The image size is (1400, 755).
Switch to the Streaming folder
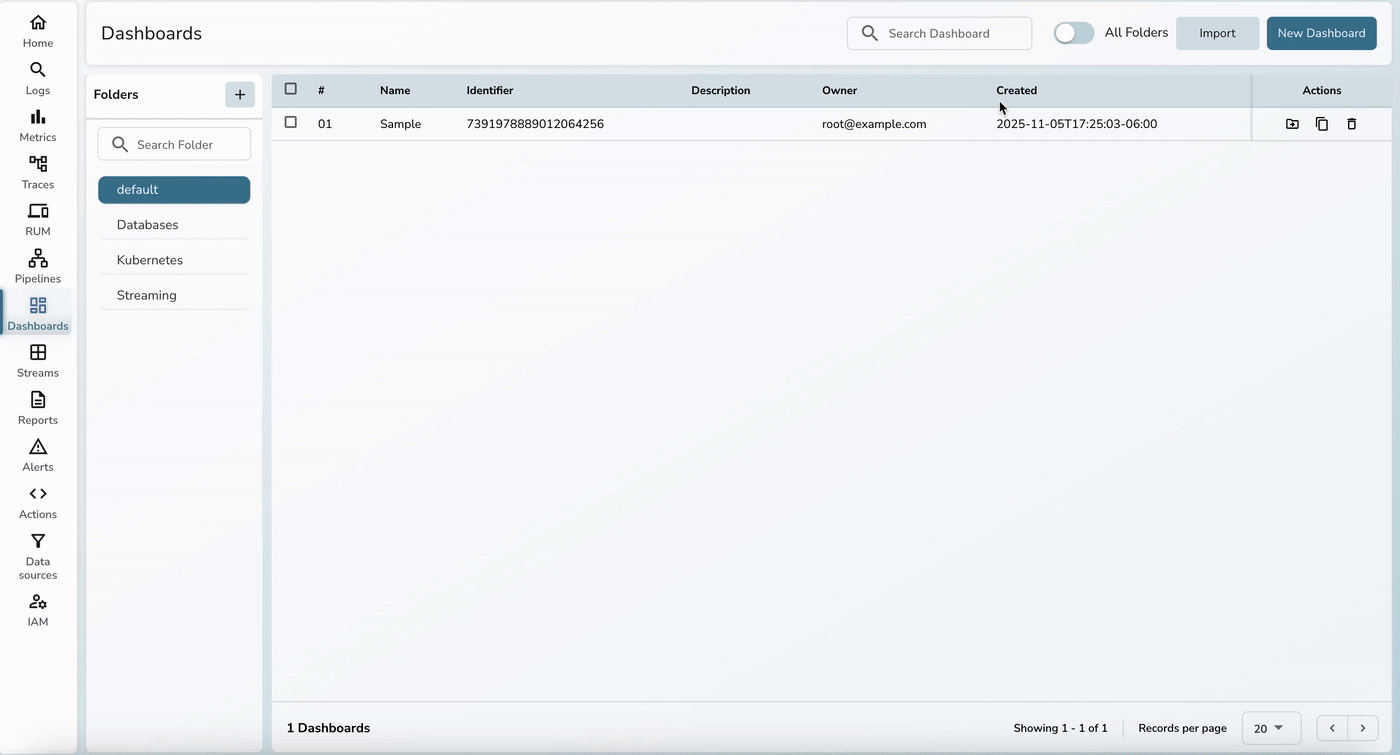(146, 294)
